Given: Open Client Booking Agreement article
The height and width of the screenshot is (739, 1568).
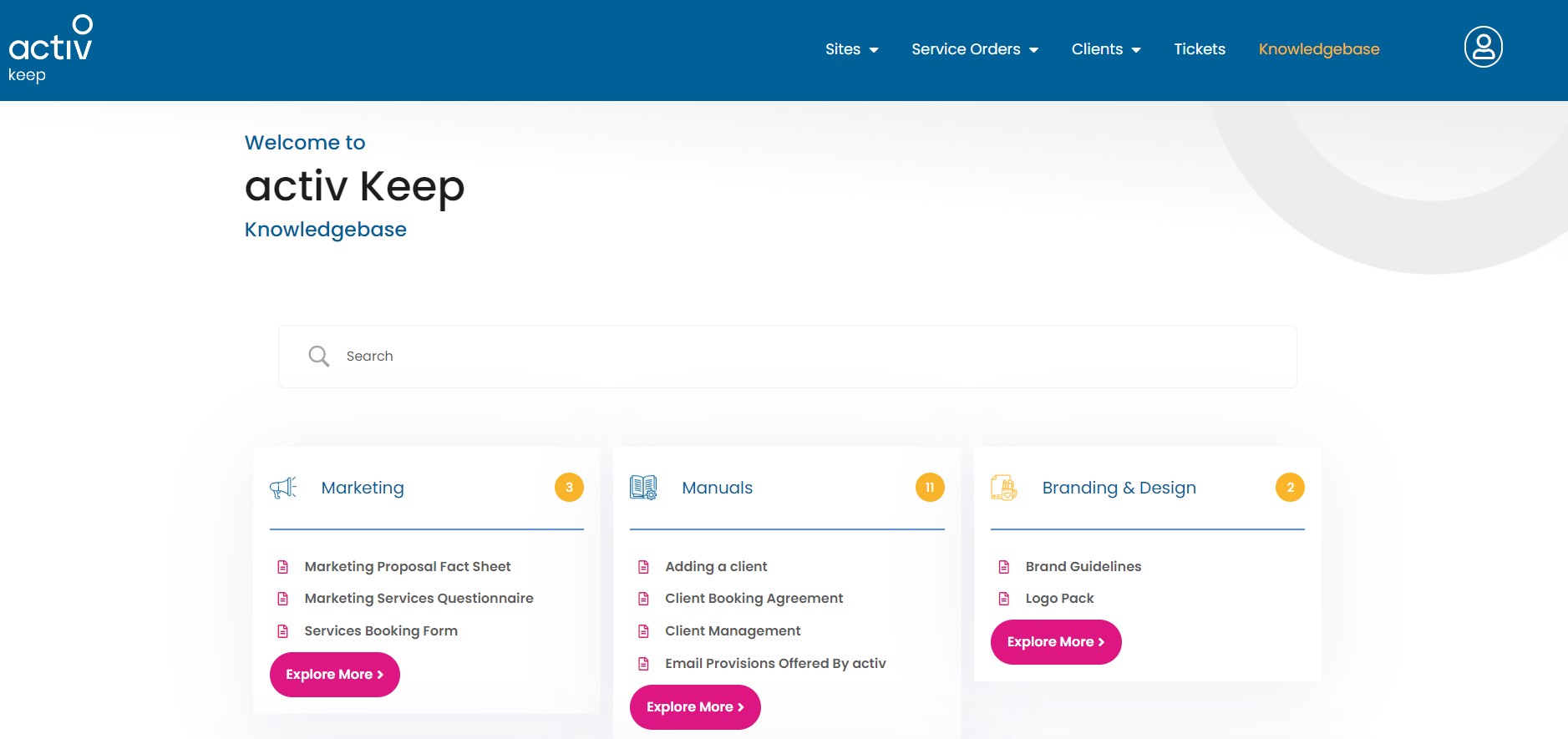Looking at the screenshot, I should coord(754,599).
